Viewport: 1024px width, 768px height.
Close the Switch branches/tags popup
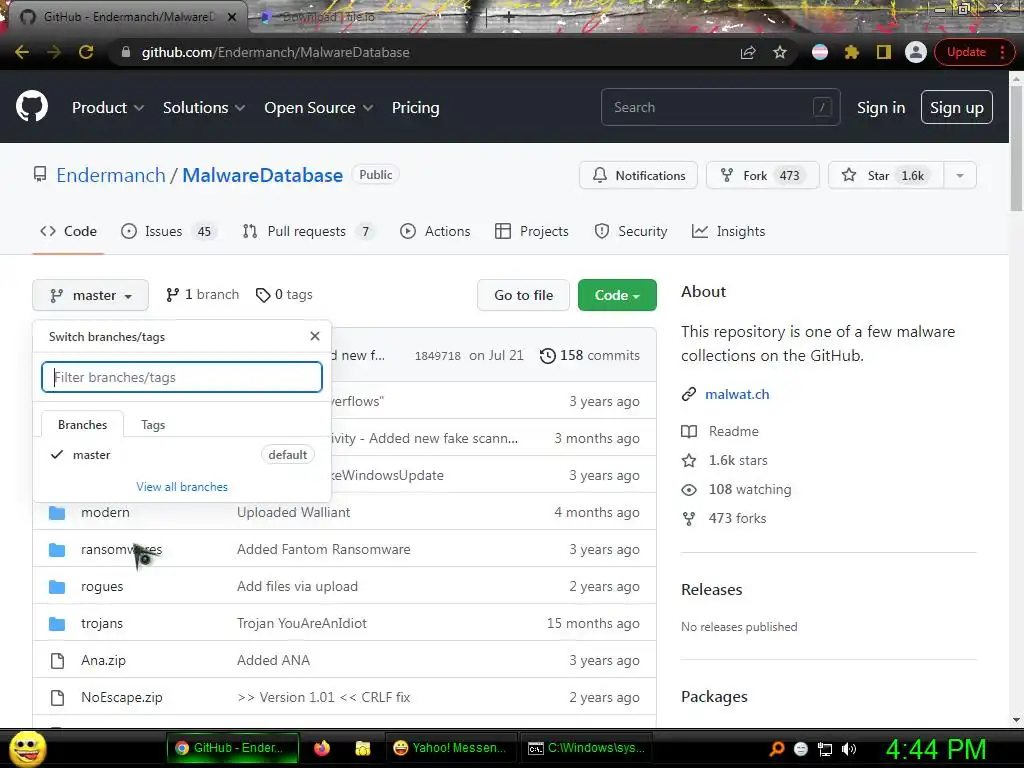coord(315,336)
